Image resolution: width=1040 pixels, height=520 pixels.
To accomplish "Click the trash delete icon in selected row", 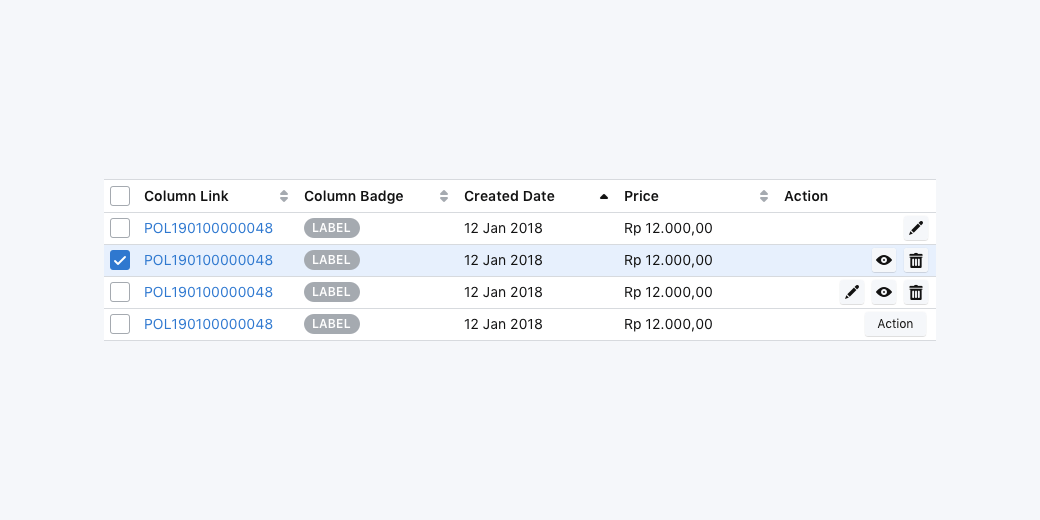I will [x=915, y=260].
